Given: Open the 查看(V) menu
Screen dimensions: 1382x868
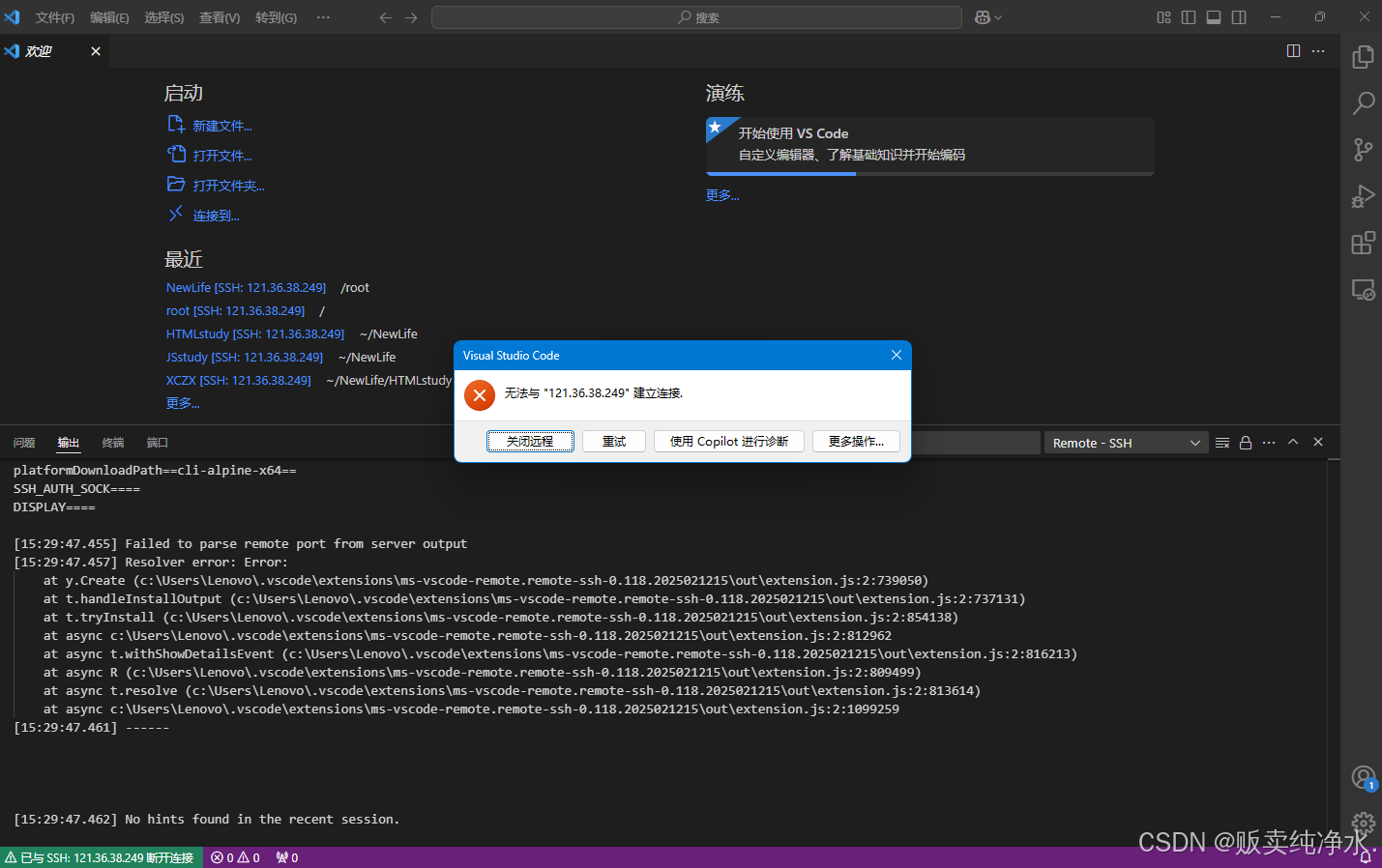Looking at the screenshot, I should 220,17.
